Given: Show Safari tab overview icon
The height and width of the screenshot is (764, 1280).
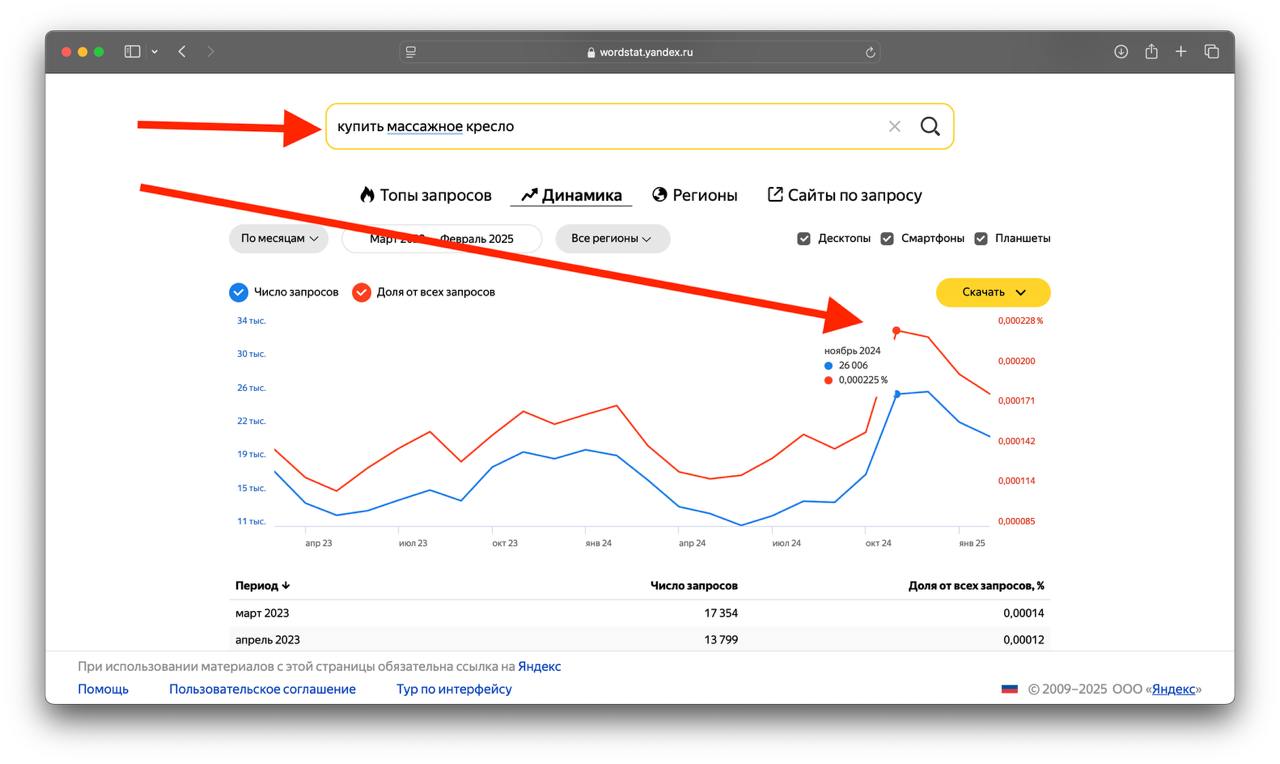Looking at the screenshot, I should pyautogui.click(x=1211, y=51).
